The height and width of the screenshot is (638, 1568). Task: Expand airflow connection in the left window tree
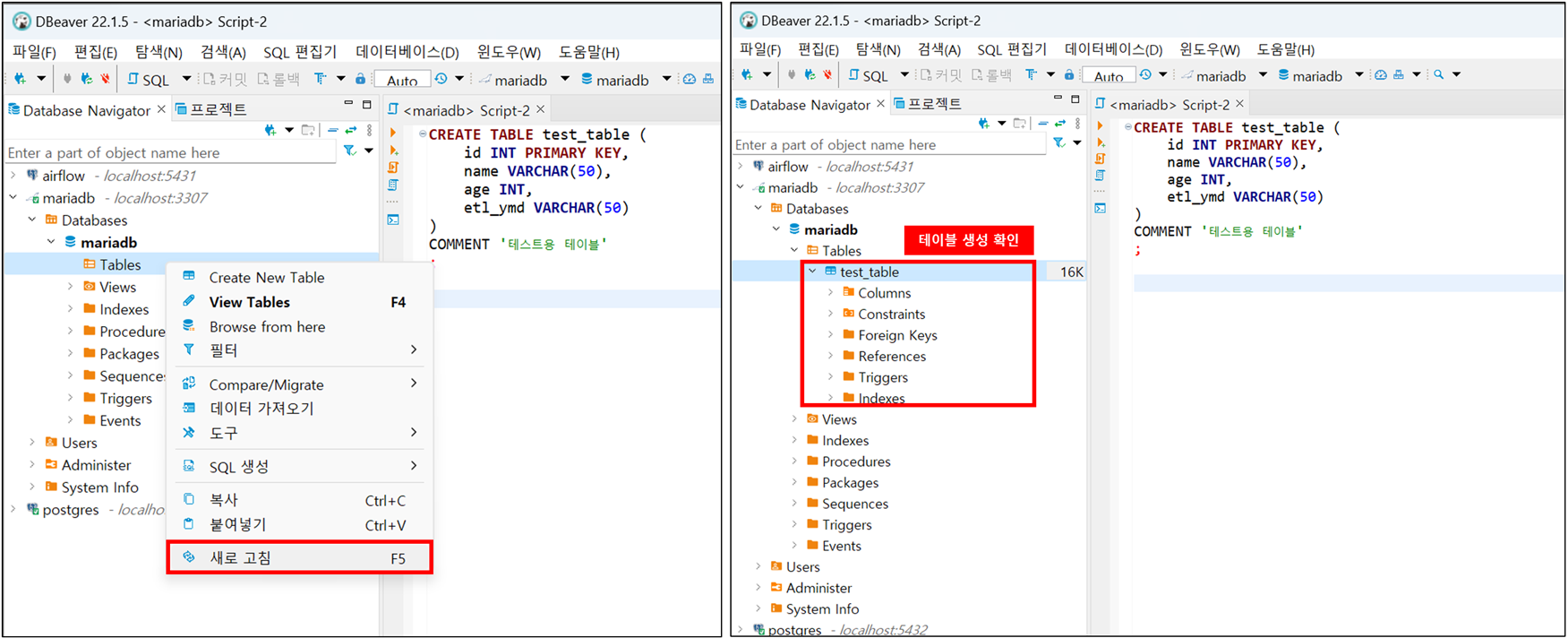[x=13, y=176]
